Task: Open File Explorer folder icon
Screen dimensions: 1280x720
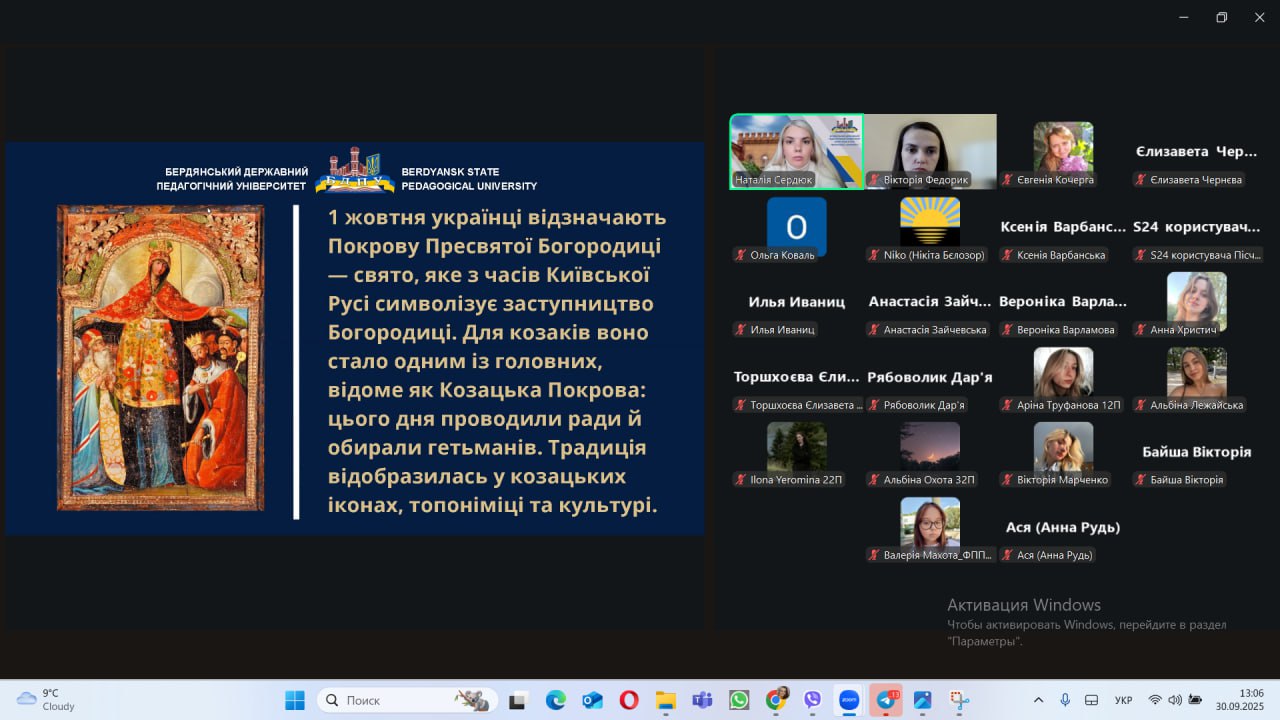Action: [x=666, y=700]
